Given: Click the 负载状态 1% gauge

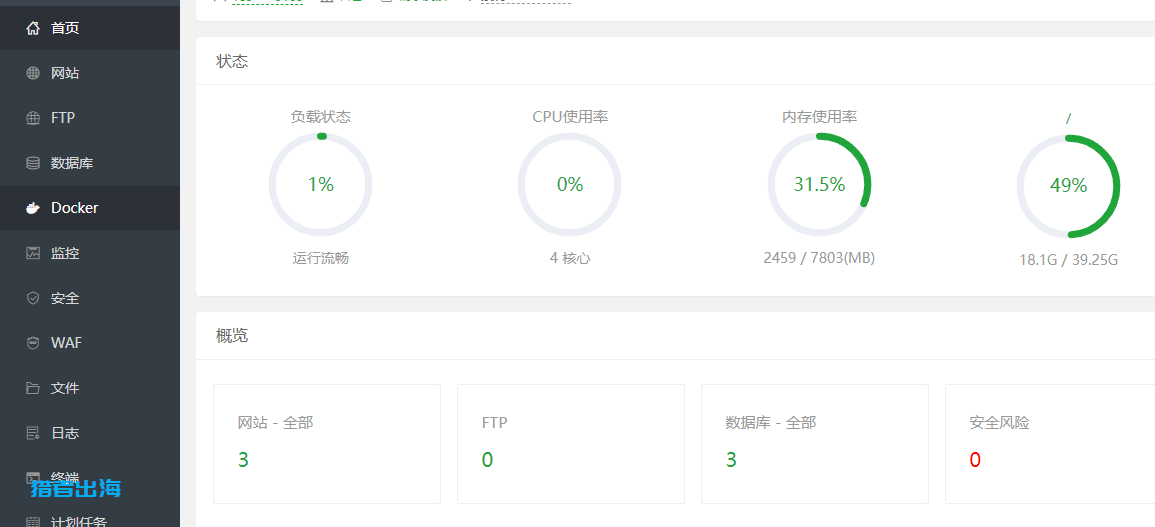Looking at the screenshot, I should pyautogui.click(x=320, y=185).
